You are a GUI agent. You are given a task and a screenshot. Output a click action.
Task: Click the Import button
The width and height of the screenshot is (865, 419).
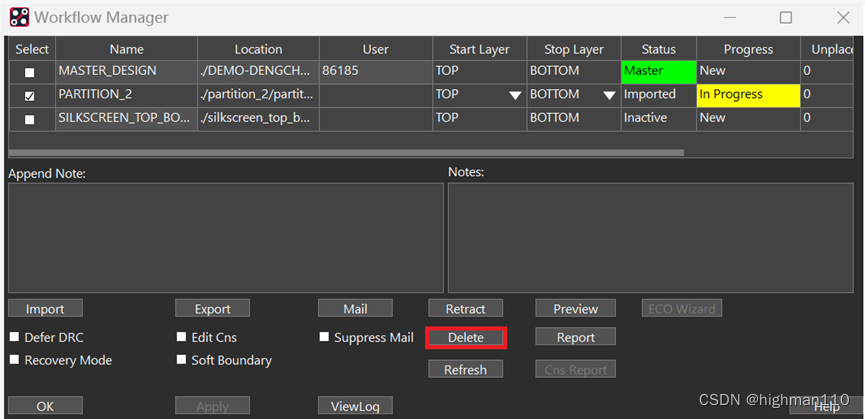pos(45,309)
